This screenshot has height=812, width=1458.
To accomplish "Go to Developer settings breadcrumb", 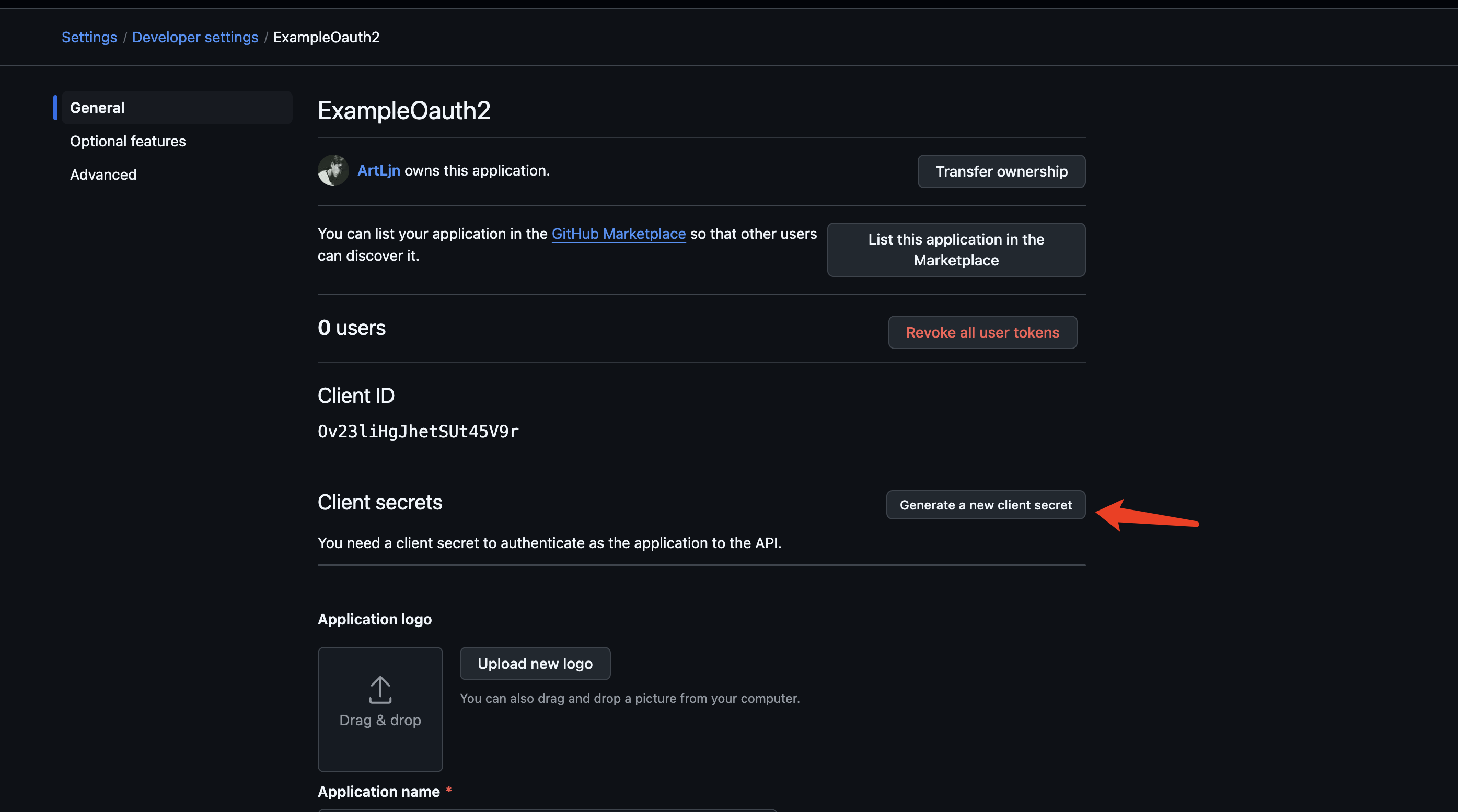I will (x=195, y=37).
